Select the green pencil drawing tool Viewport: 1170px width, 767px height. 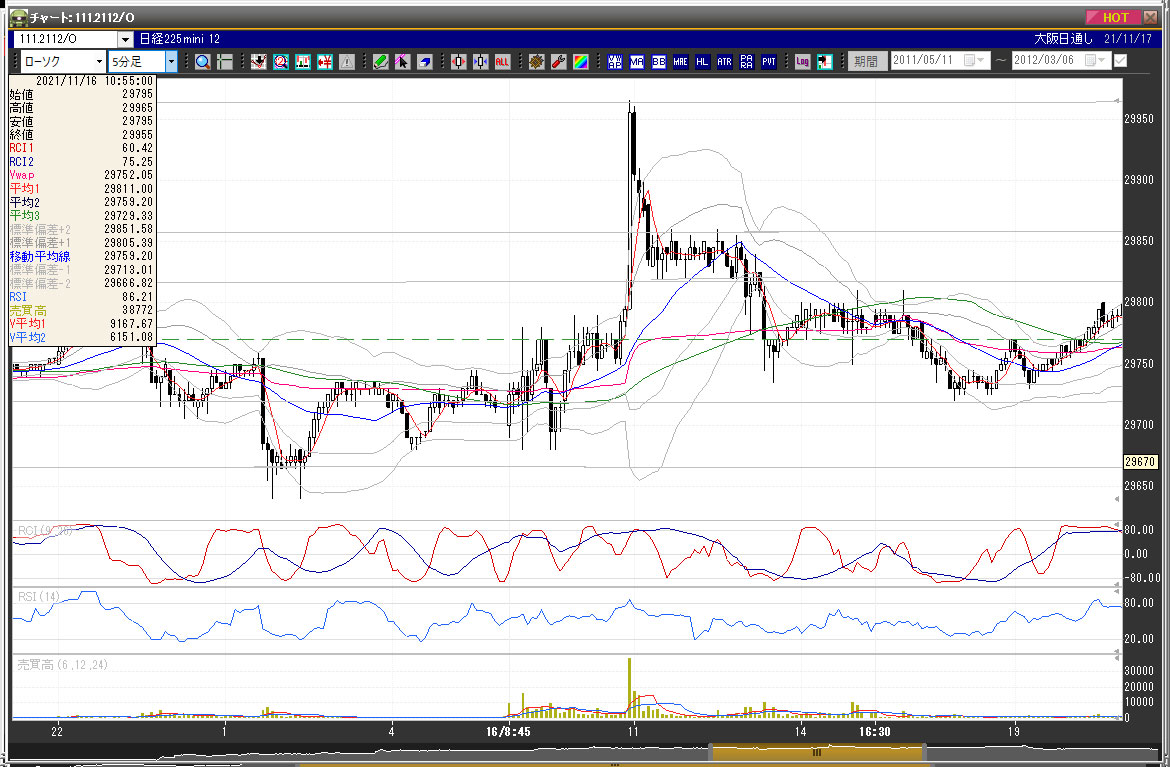coord(381,62)
